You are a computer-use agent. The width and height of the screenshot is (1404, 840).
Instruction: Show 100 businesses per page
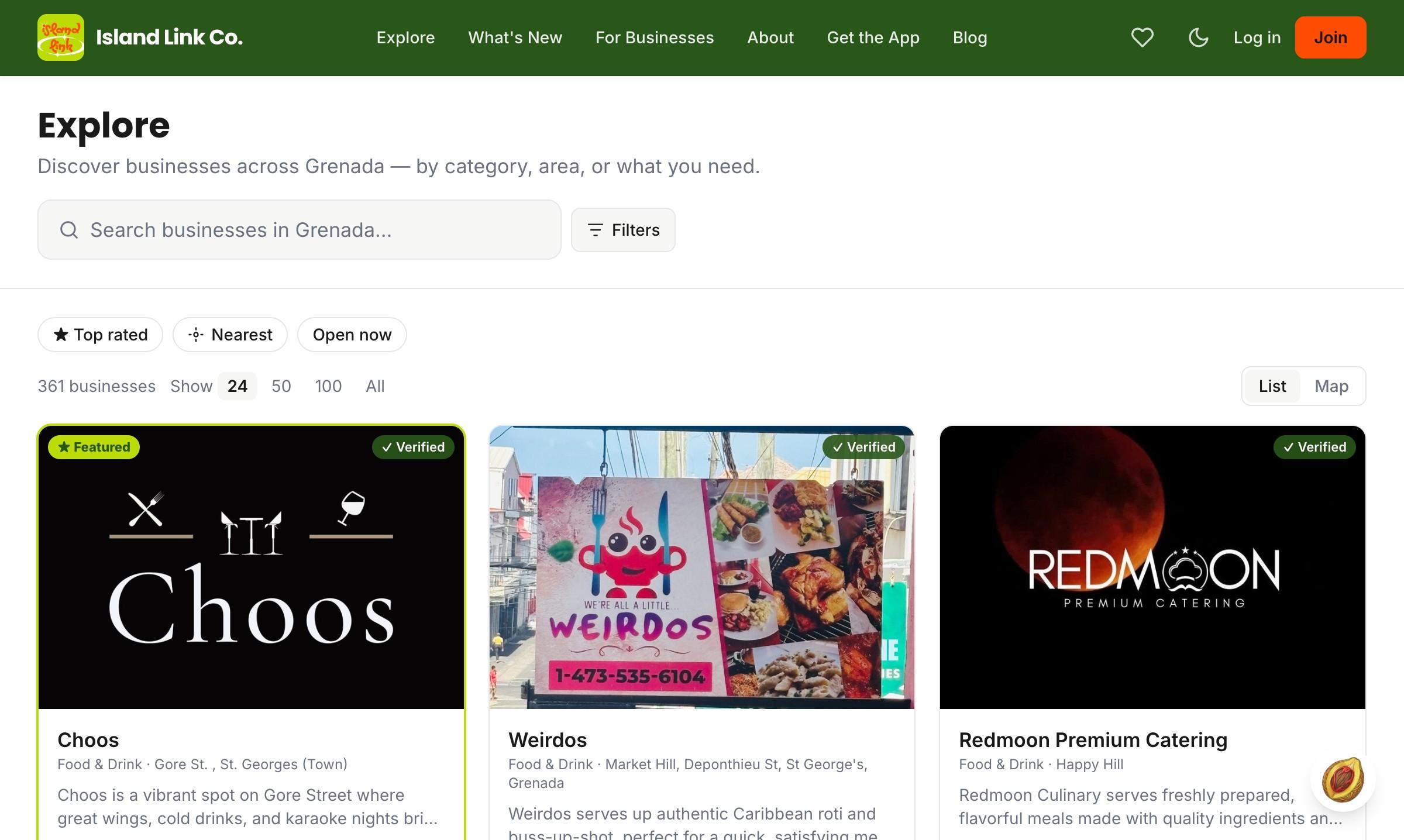[x=328, y=386]
